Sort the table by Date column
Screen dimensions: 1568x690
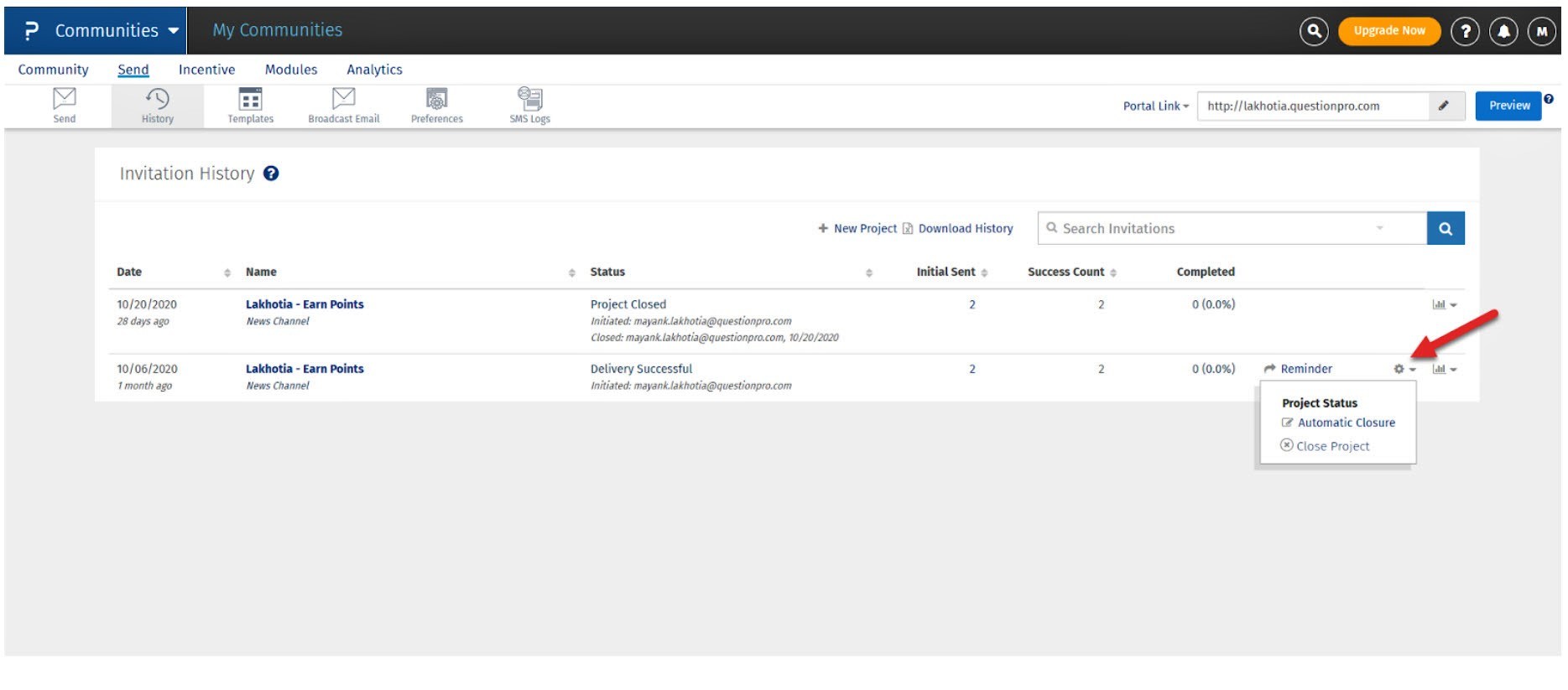tap(227, 272)
